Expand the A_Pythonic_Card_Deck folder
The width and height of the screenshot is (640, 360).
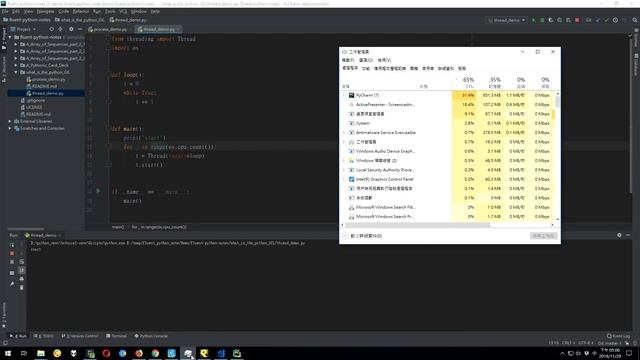point(16,65)
